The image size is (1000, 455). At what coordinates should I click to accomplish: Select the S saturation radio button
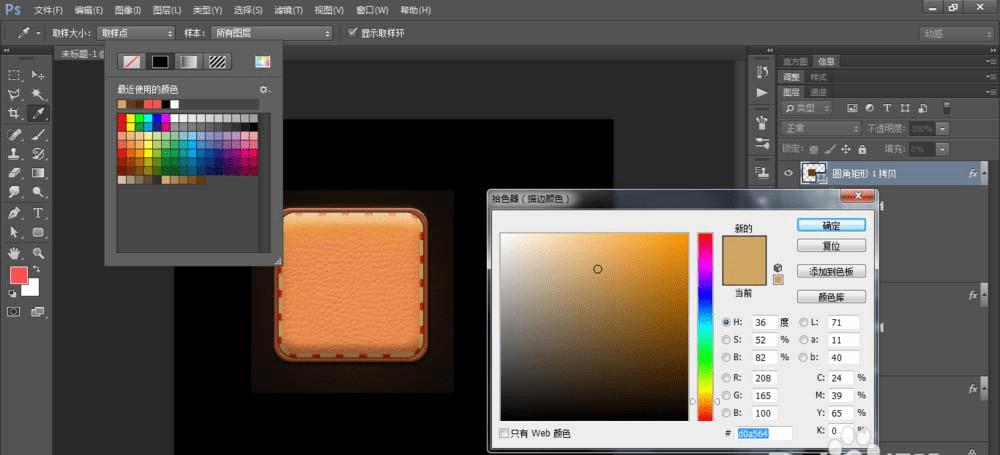[726, 339]
